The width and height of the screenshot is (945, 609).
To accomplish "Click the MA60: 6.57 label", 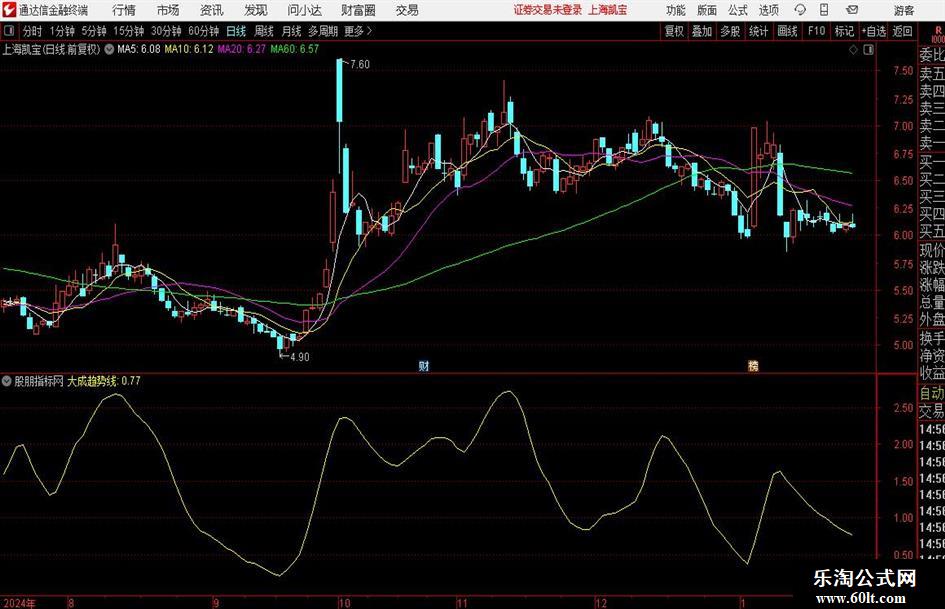I will click(294, 49).
